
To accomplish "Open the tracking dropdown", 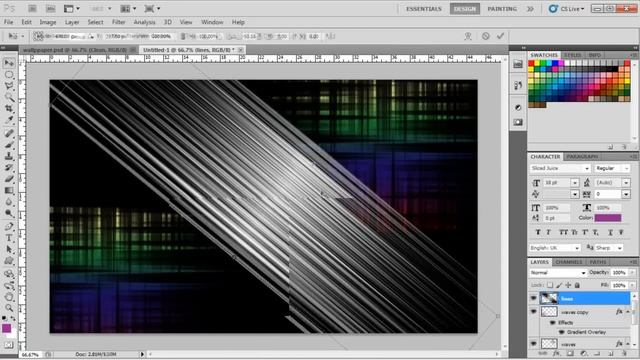I will tap(626, 194).
